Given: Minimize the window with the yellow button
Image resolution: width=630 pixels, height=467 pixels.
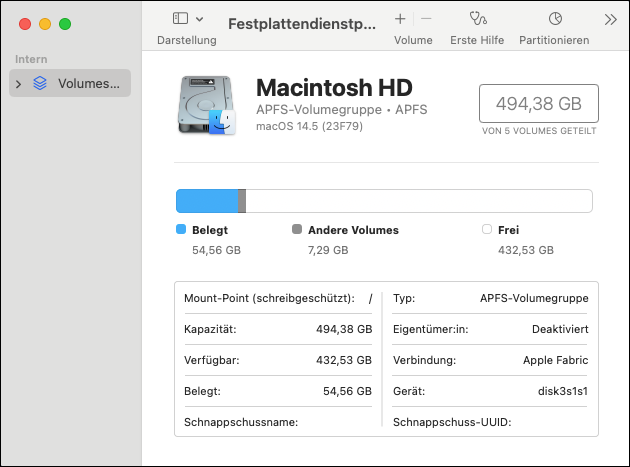Looking at the screenshot, I should [x=45, y=24].
